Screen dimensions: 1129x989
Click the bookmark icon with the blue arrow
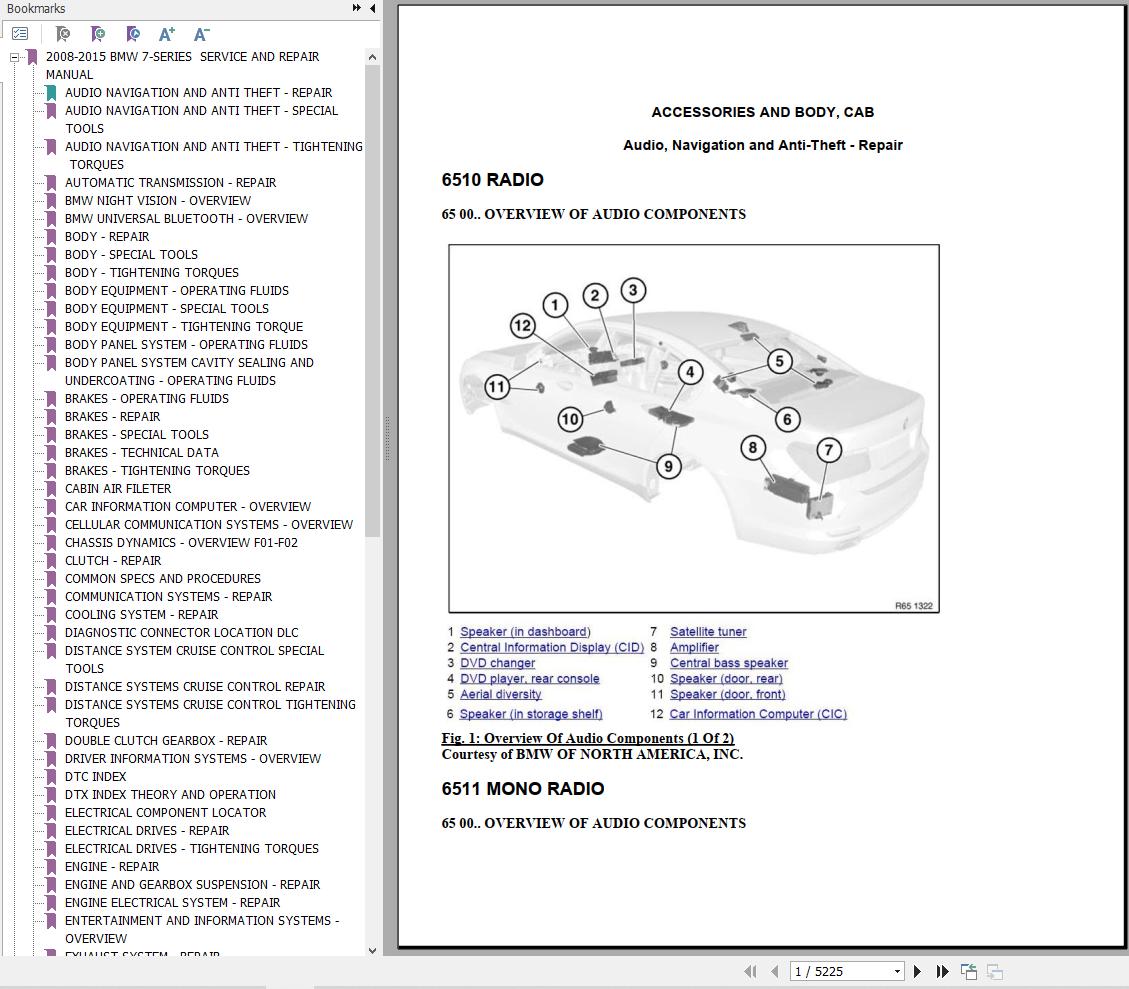(x=132, y=34)
